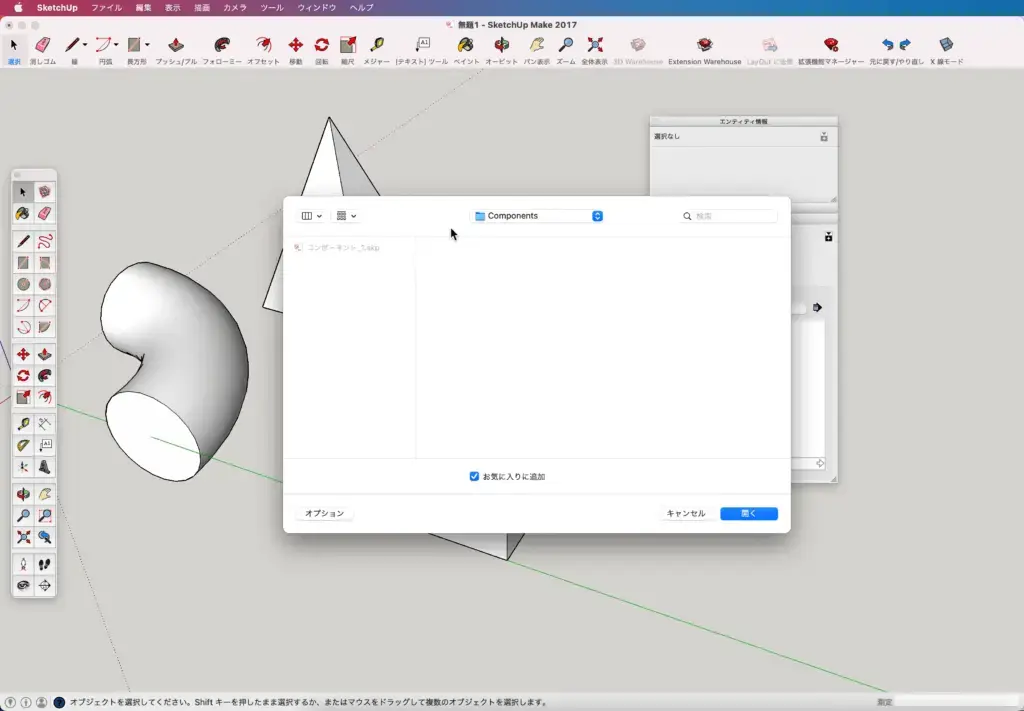Uncheck the お気に入りに追加 checkbox
This screenshot has width=1024, height=711.
(474, 477)
